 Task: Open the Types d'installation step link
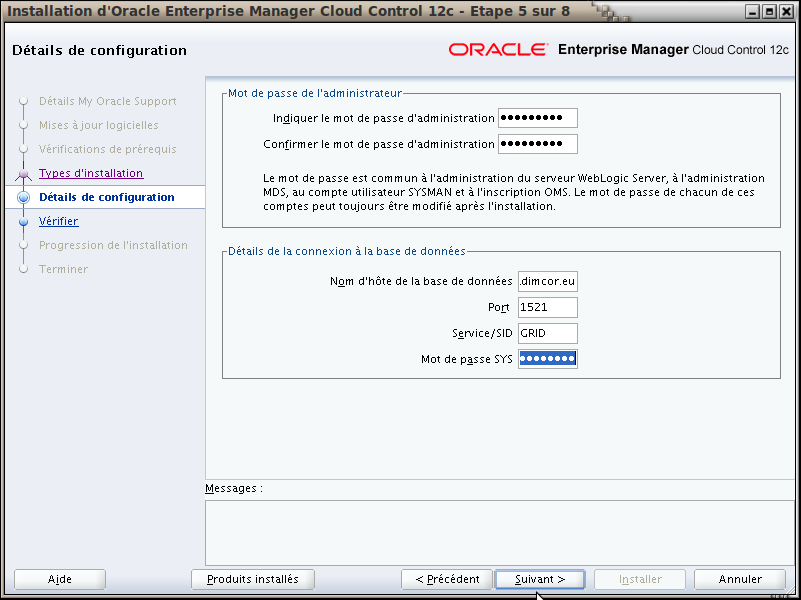(91, 173)
